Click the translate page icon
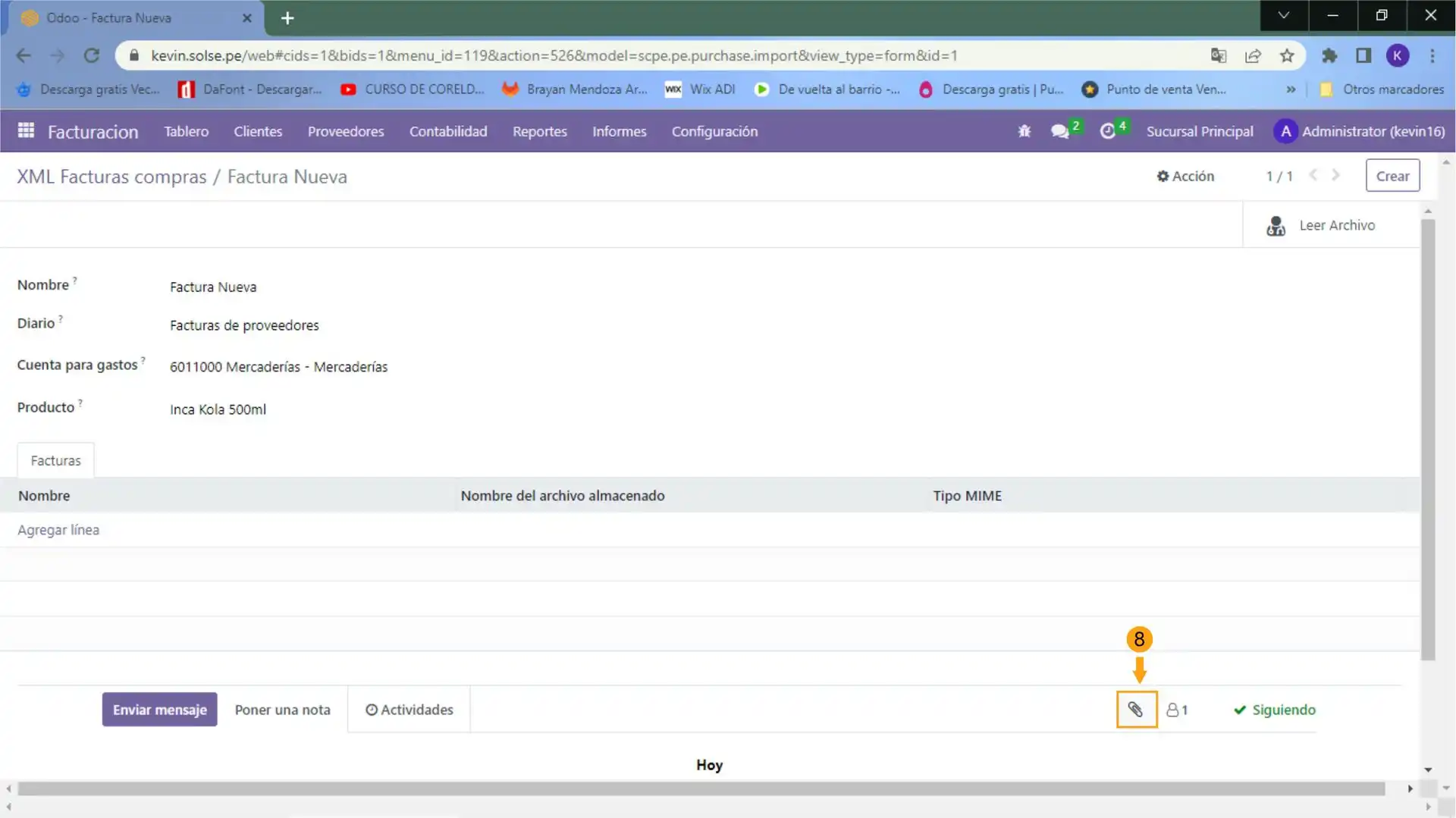The width and height of the screenshot is (1456, 818). pyautogui.click(x=1219, y=55)
